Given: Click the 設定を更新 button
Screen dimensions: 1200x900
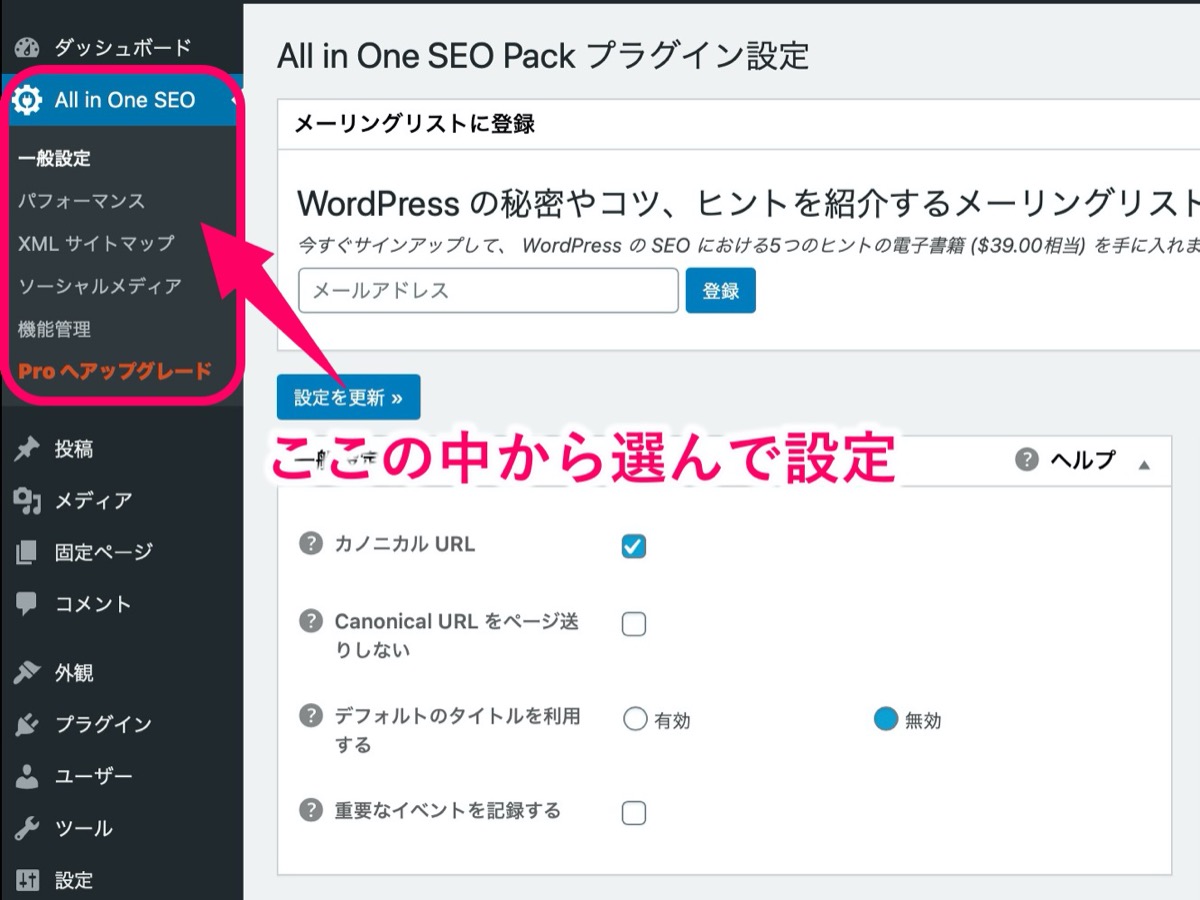Looking at the screenshot, I should click(348, 397).
